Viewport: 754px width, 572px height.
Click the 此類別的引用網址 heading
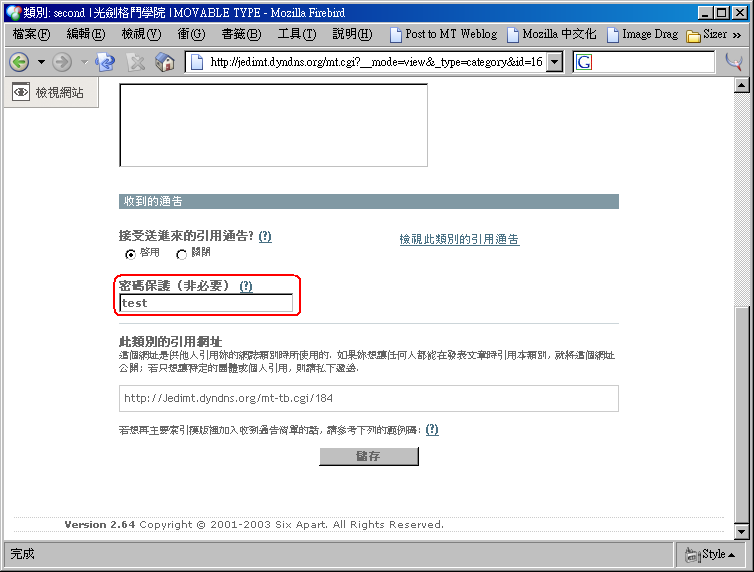pyautogui.click(x=170, y=342)
